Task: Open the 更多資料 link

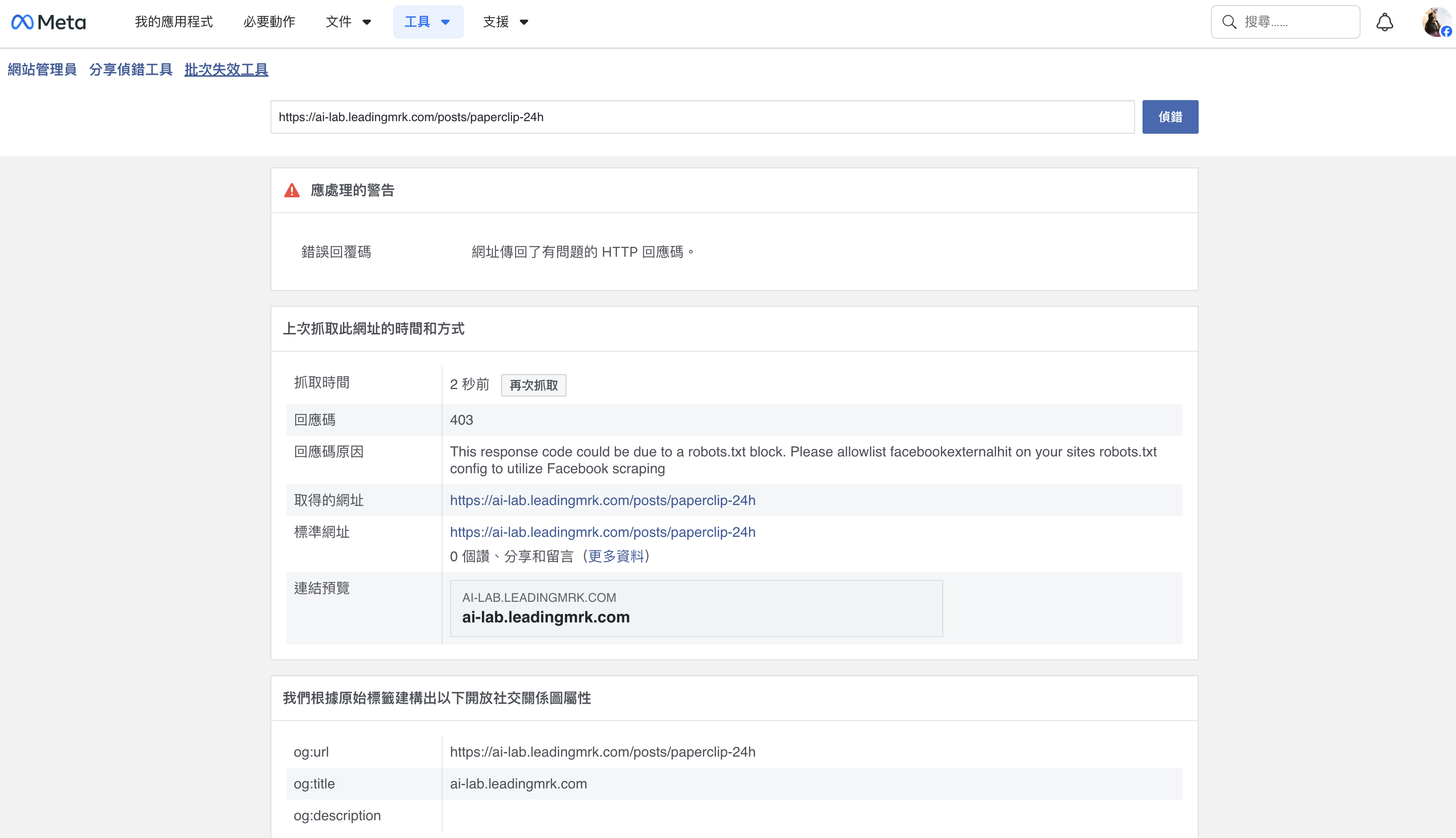Action: (615, 556)
